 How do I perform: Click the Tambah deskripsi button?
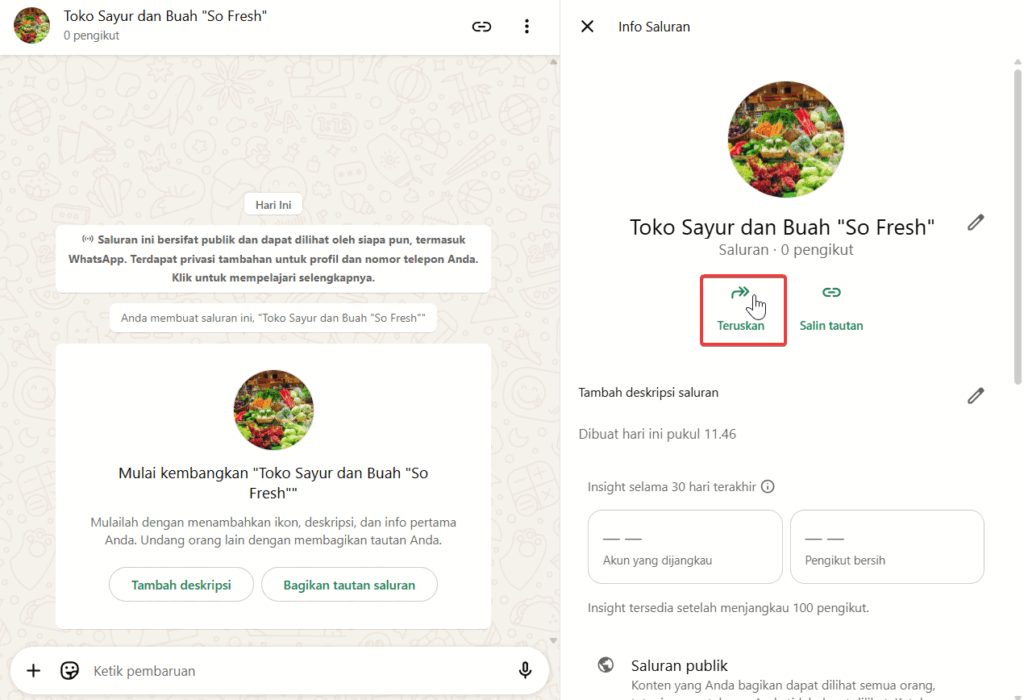[x=181, y=585]
